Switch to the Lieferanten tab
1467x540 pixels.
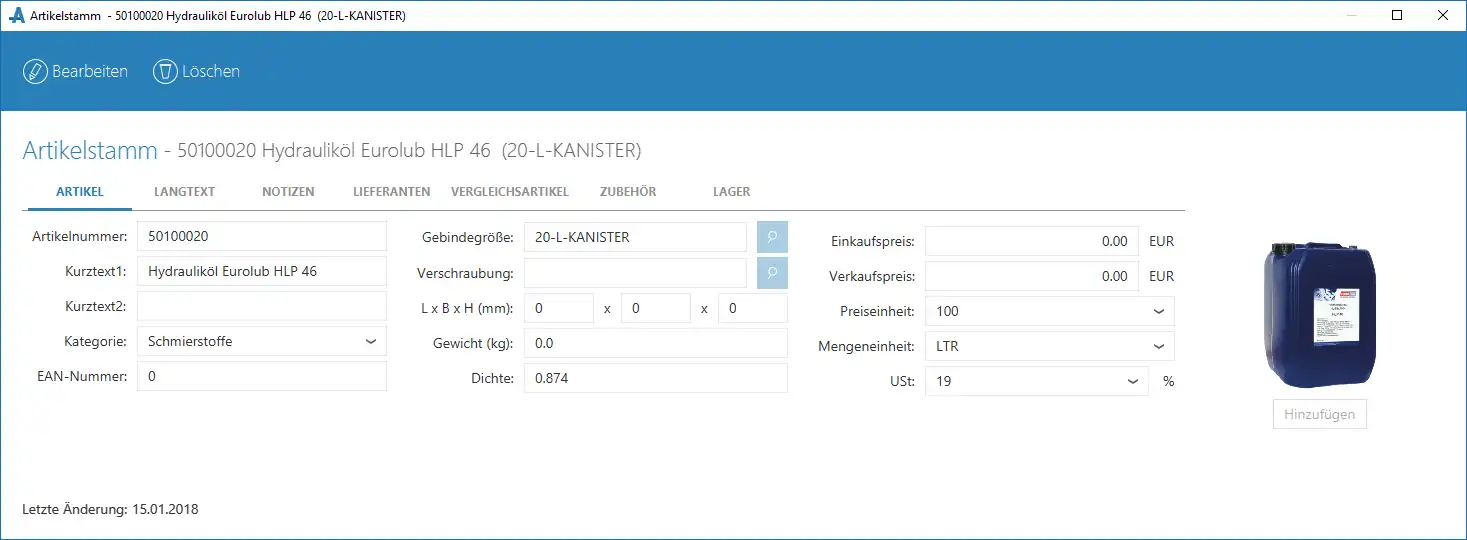[392, 192]
